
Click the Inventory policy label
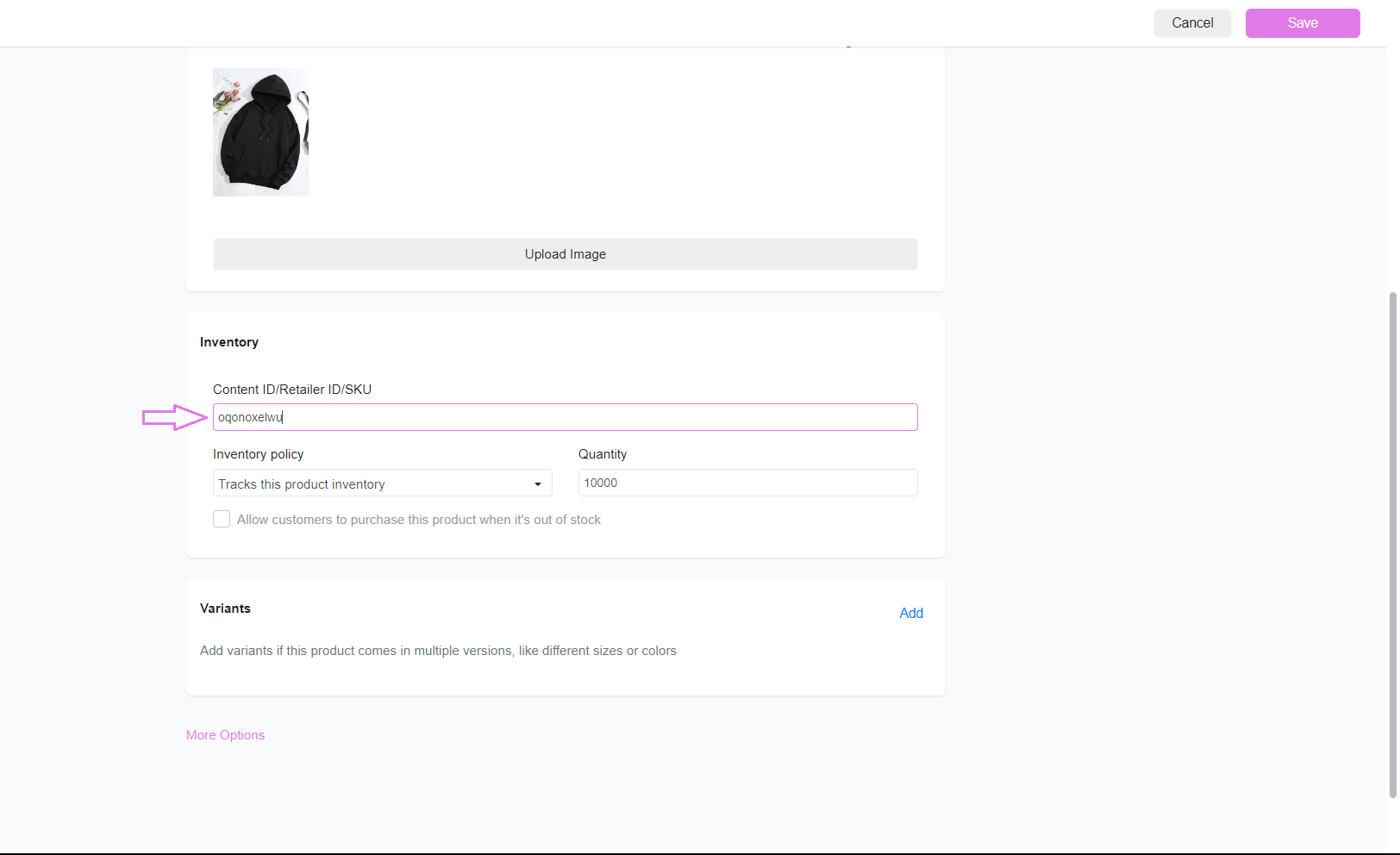(259, 454)
